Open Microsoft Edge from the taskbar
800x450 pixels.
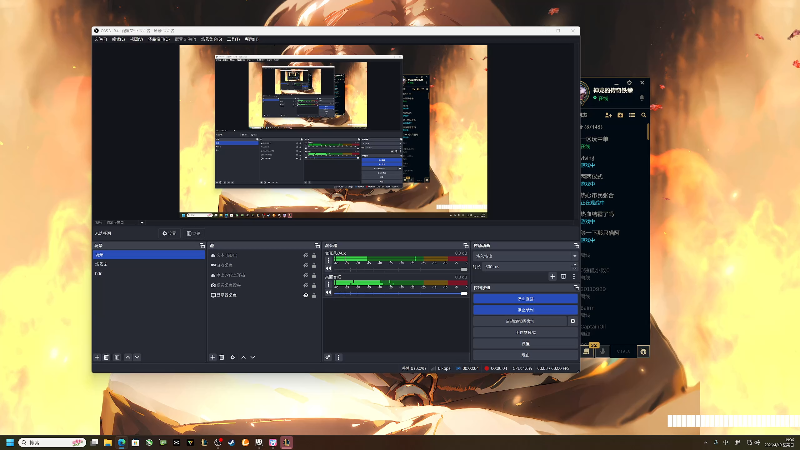[121, 442]
